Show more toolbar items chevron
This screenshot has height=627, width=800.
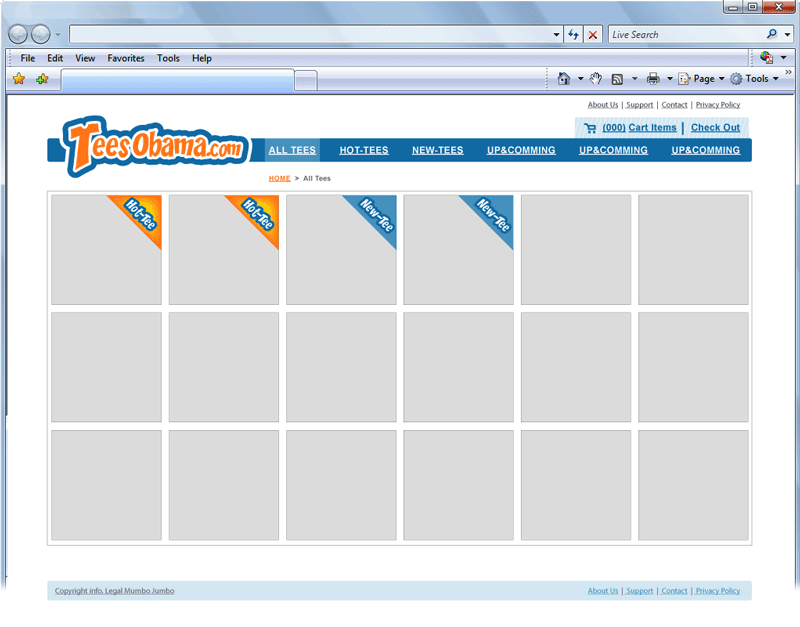tap(788, 72)
